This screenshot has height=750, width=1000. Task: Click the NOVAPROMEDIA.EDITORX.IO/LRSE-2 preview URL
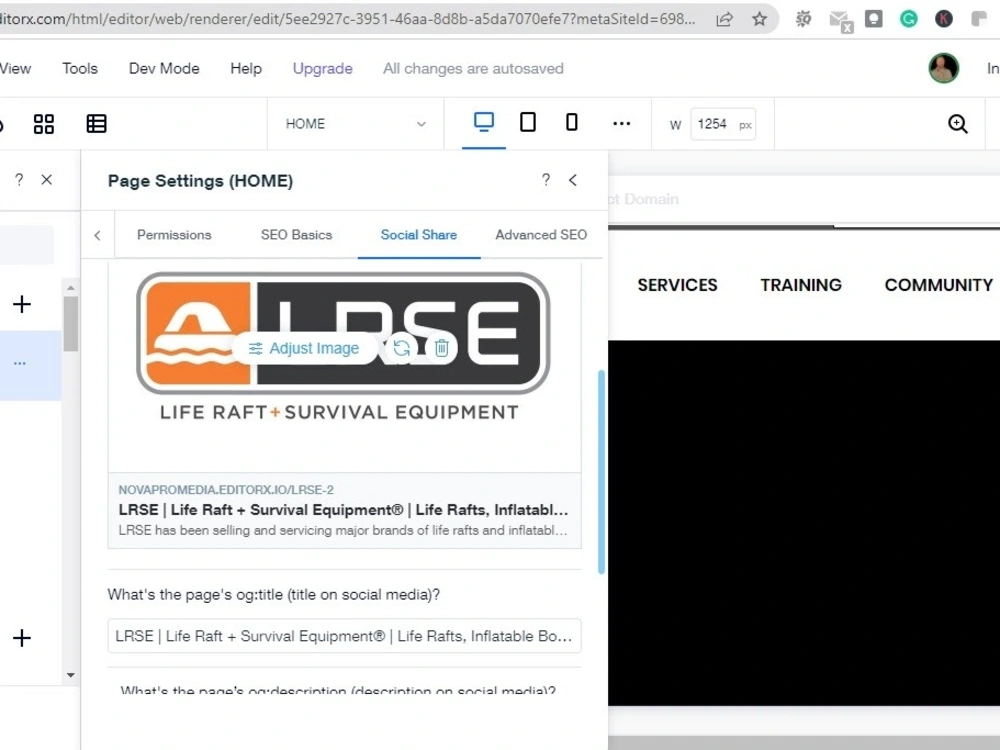point(226,490)
